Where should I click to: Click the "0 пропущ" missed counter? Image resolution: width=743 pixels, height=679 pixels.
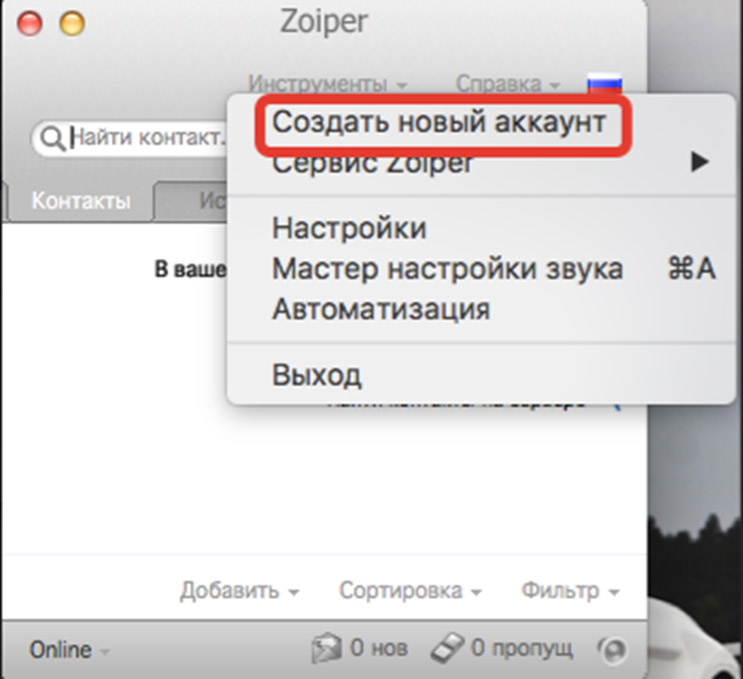tap(522, 649)
